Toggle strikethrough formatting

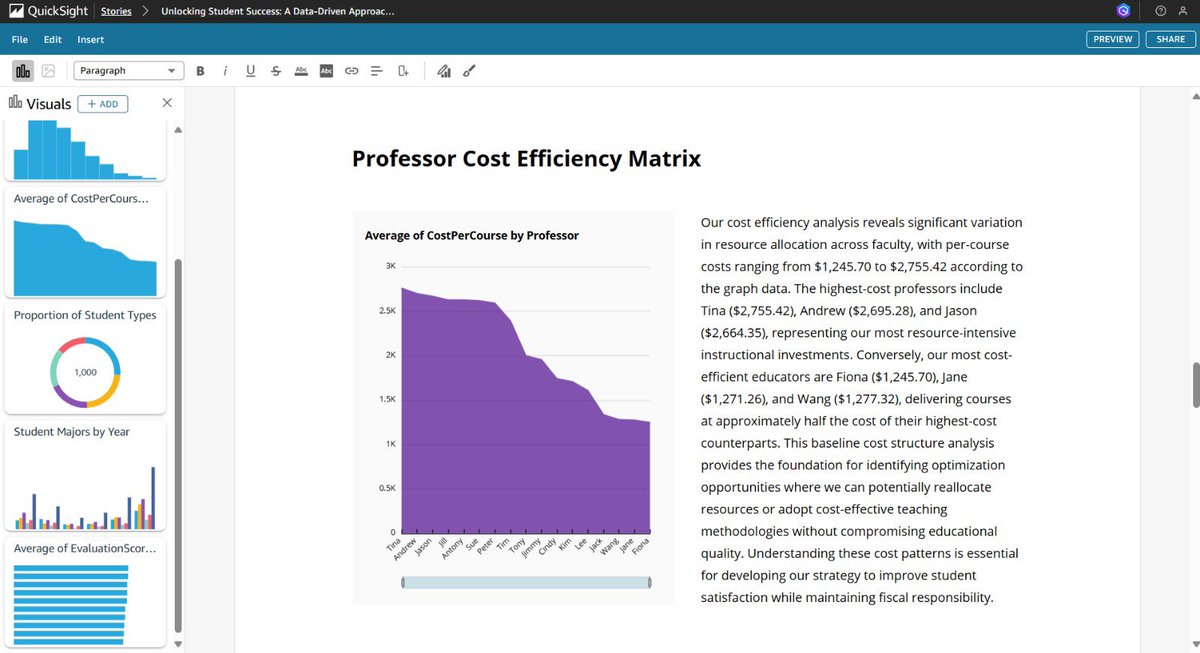[x=275, y=71]
